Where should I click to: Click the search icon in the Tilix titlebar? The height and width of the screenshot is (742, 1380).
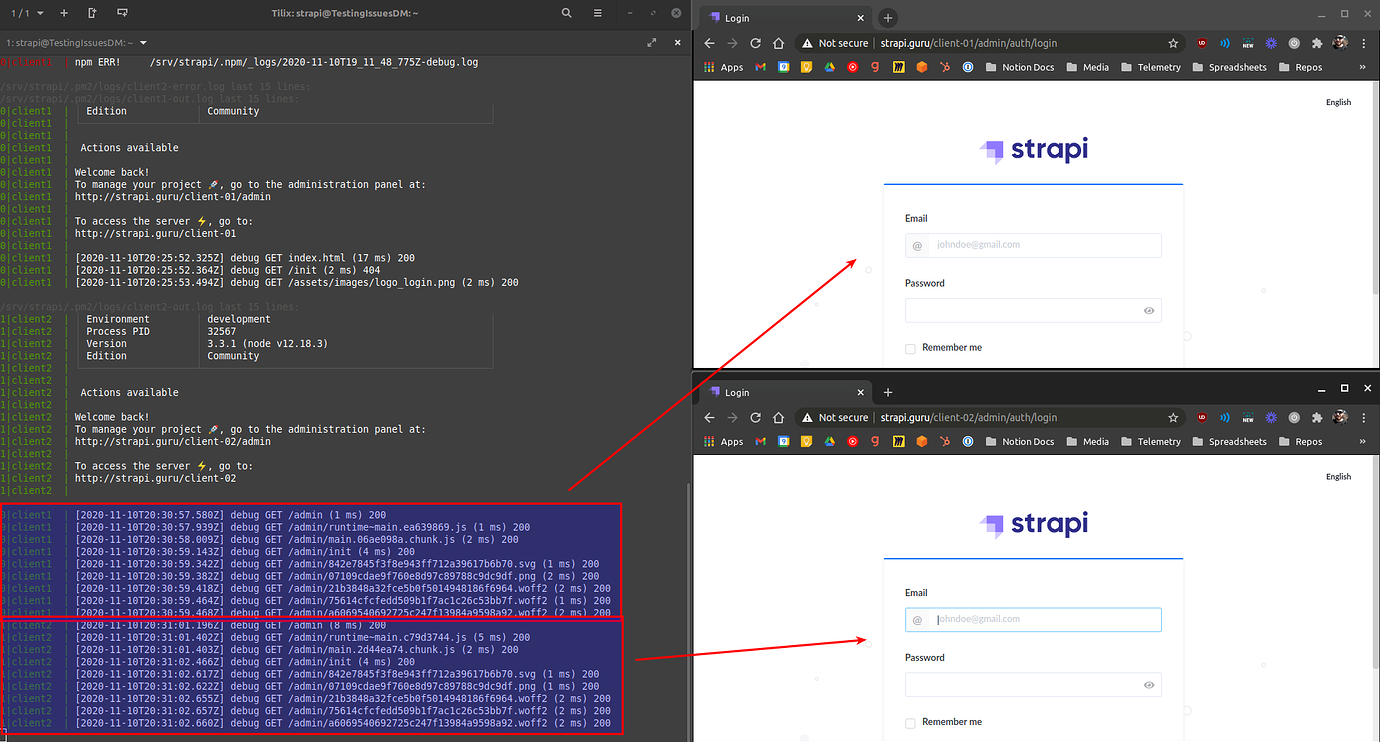(x=566, y=13)
